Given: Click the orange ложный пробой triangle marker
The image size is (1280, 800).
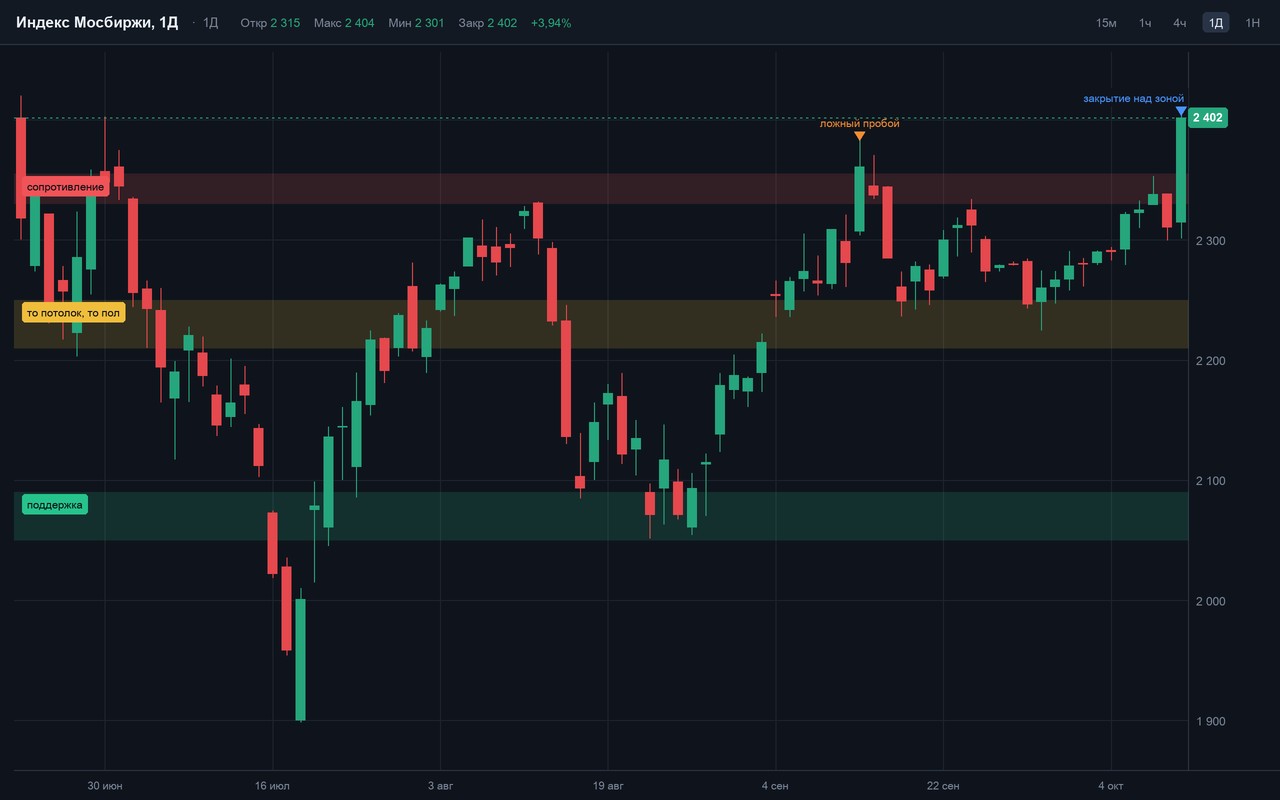Looking at the screenshot, I should [860, 136].
